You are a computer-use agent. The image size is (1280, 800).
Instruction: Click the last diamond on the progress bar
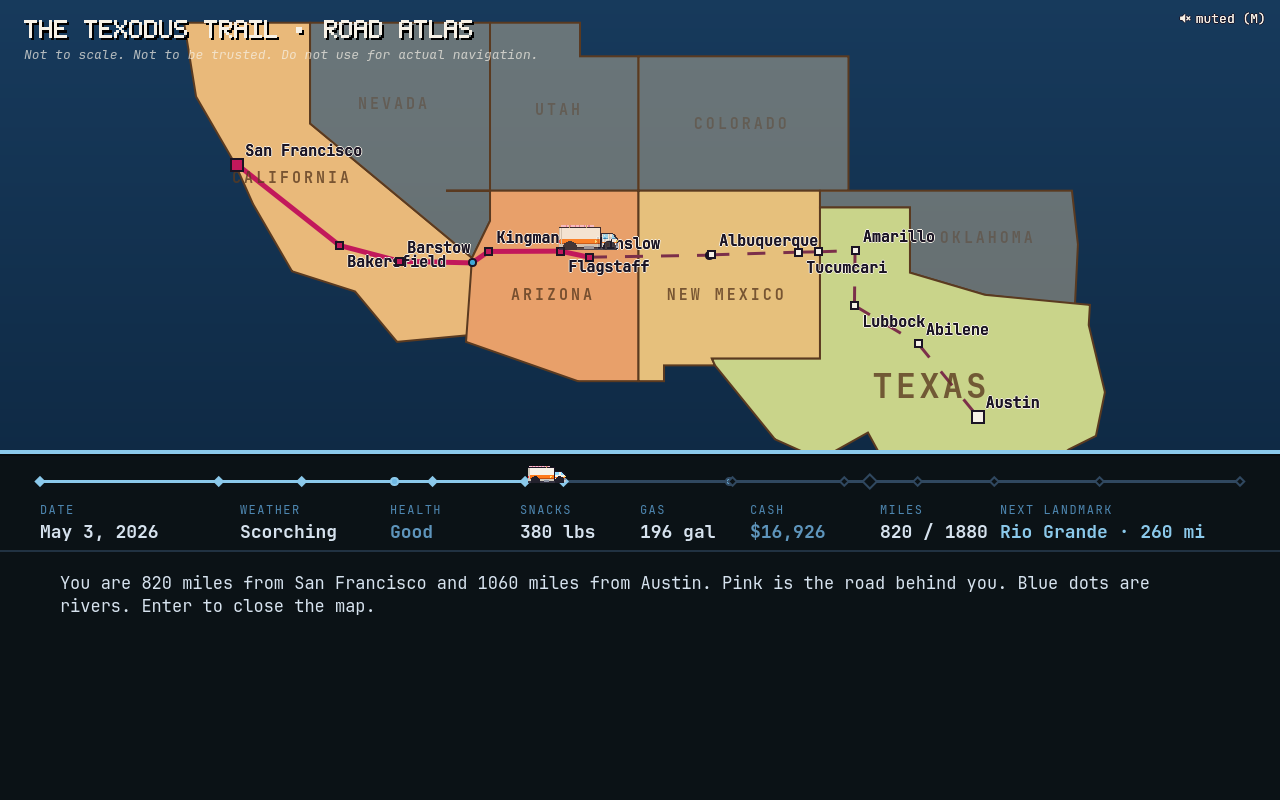[1240, 482]
